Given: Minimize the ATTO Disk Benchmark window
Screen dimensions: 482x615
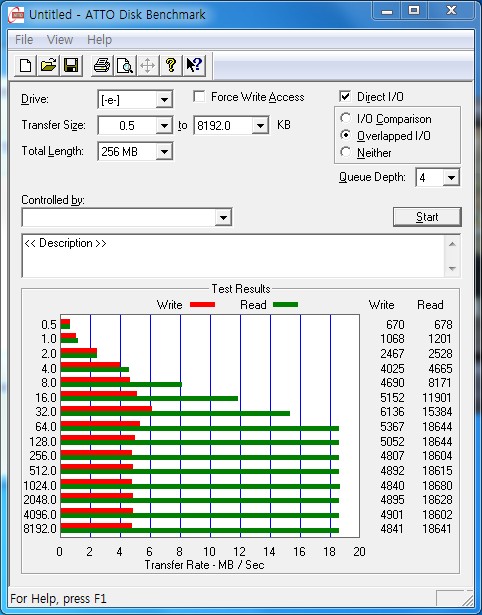Looking at the screenshot, I should coord(387,11).
